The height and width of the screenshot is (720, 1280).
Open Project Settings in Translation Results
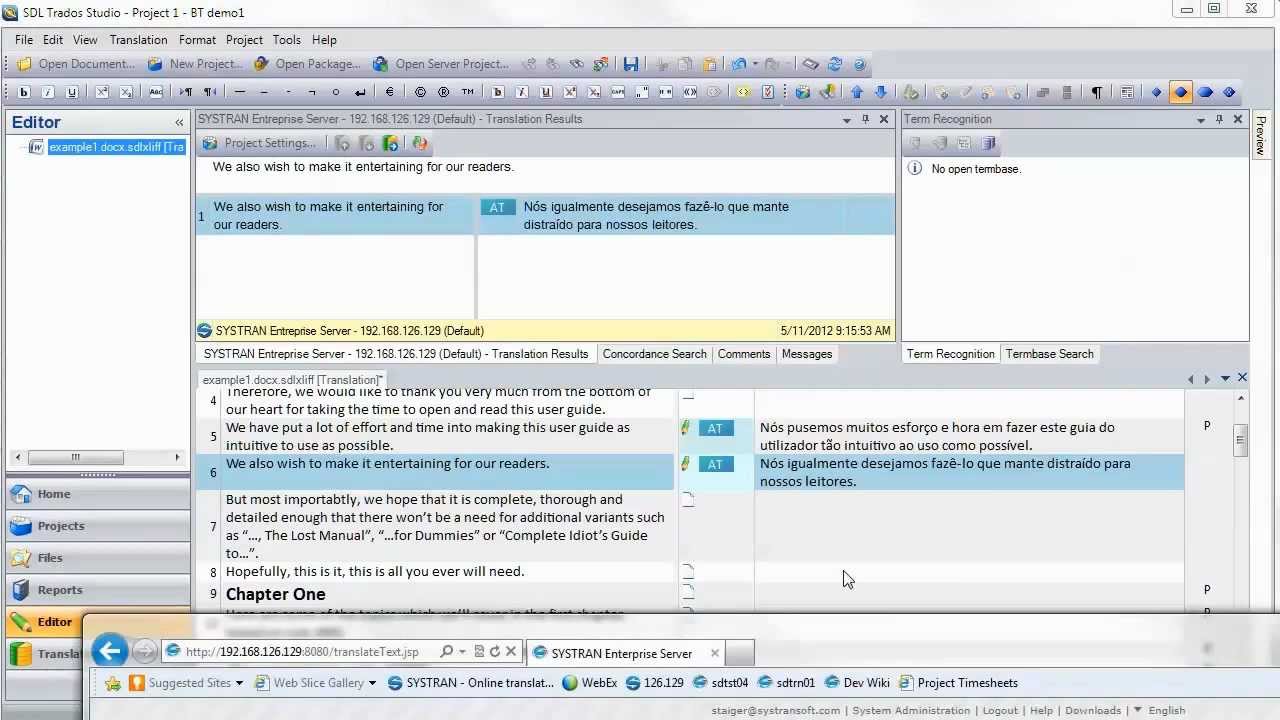point(259,143)
